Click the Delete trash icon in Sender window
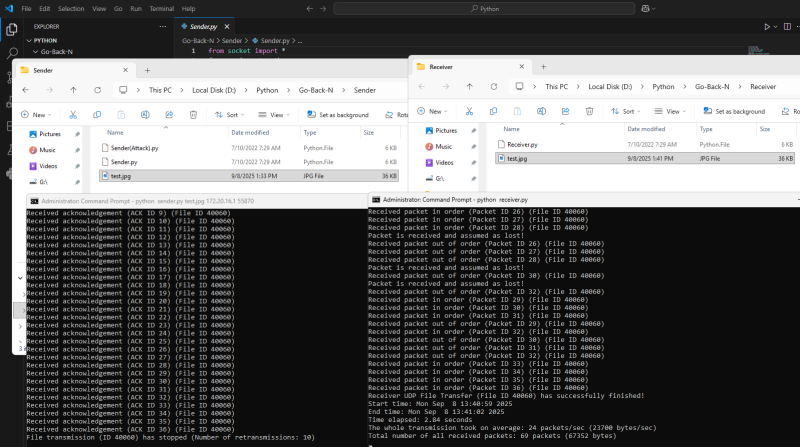Image resolution: width=800 pixels, height=447 pixels. click(x=192, y=115)
